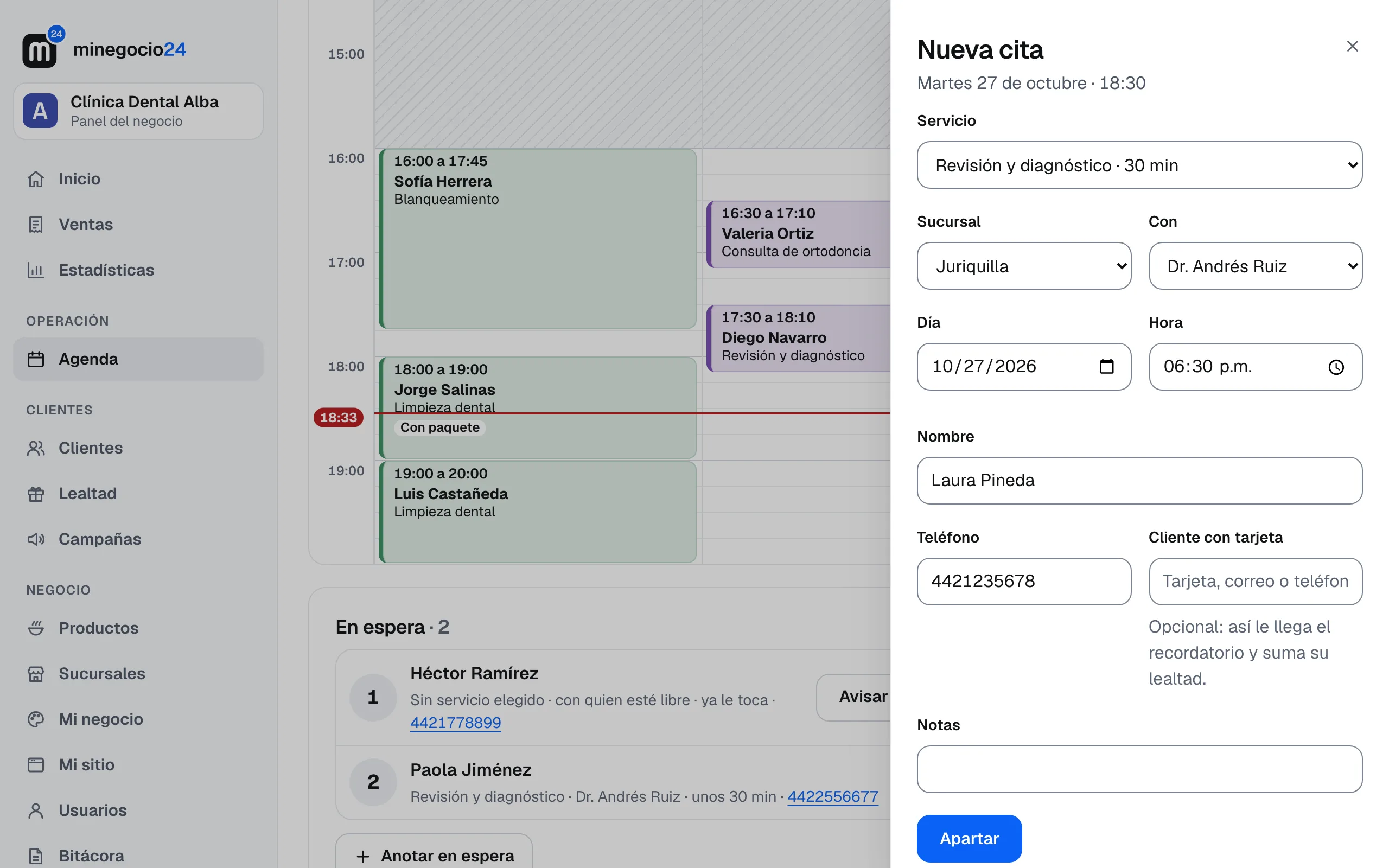Open Mi negocio palette icon
The height and width of the screenshot is (868, 1389).
pyautogui.click(x=36, y=719)
